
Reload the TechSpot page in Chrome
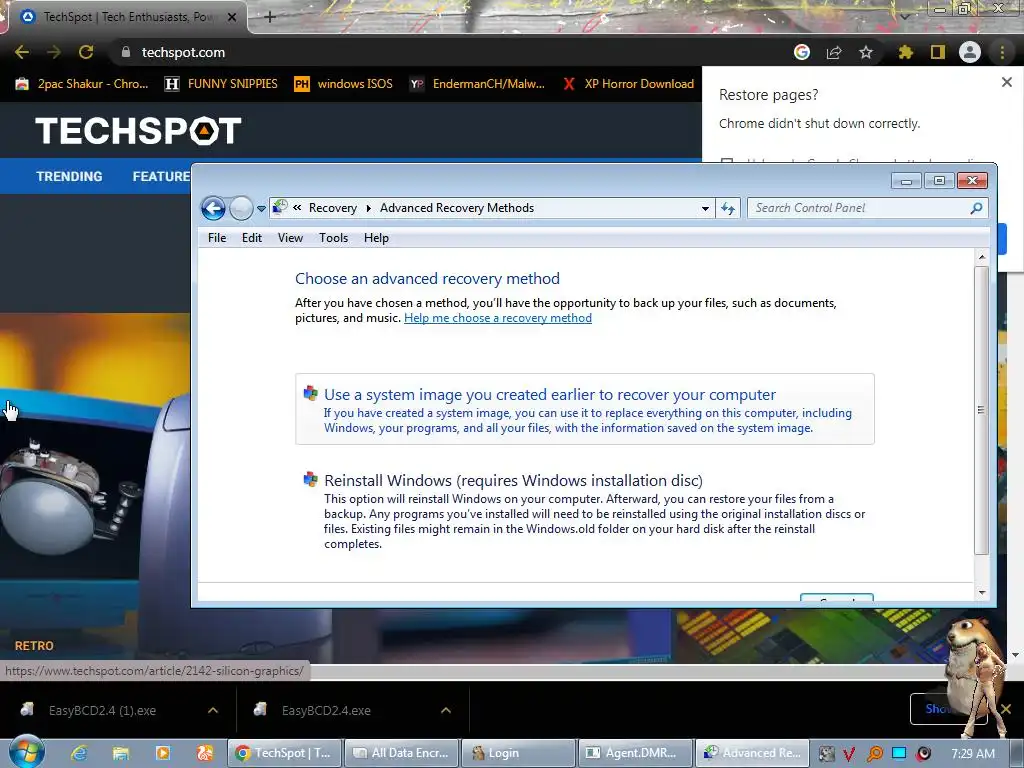point(86,52)
